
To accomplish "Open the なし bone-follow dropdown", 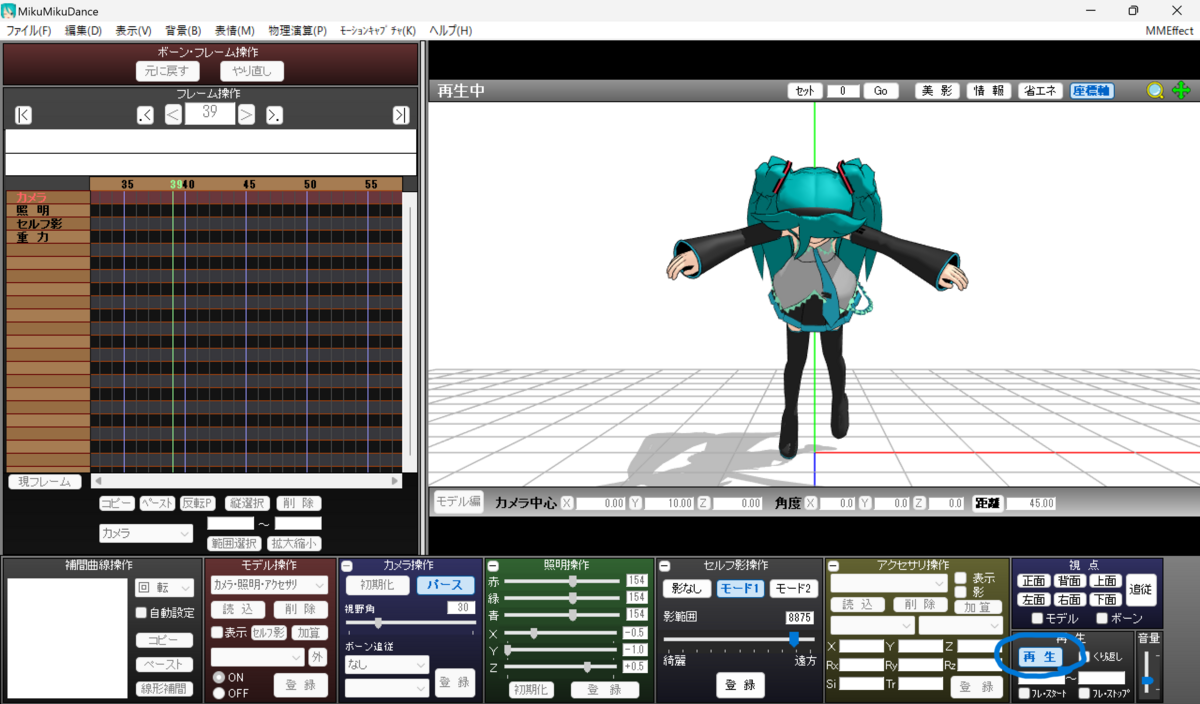I will tap(386, 664).
